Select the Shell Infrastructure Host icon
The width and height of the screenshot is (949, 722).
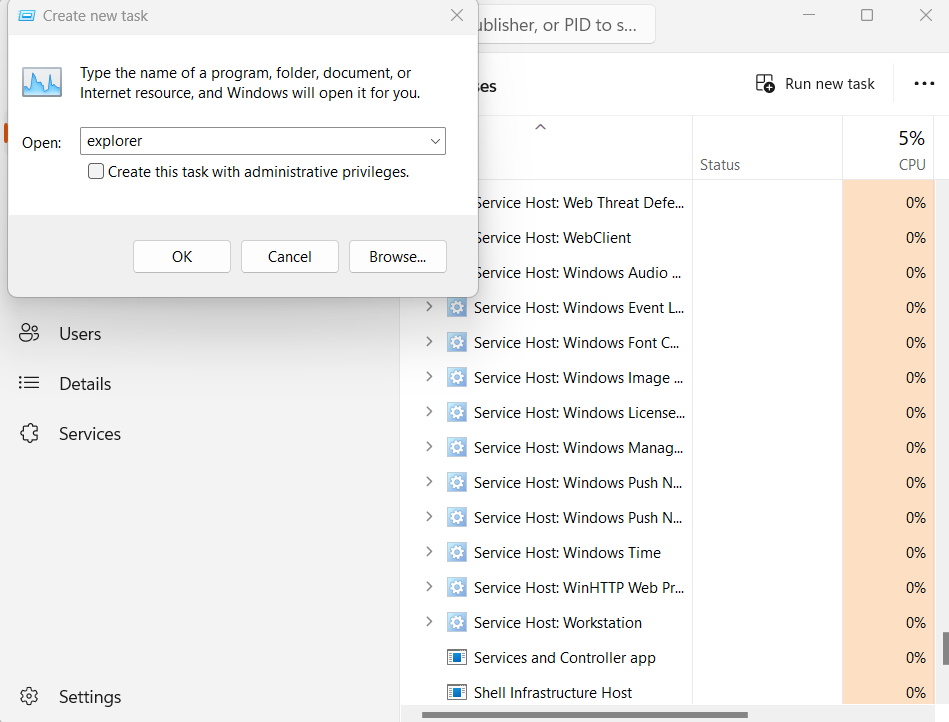[x=457, y=693]
